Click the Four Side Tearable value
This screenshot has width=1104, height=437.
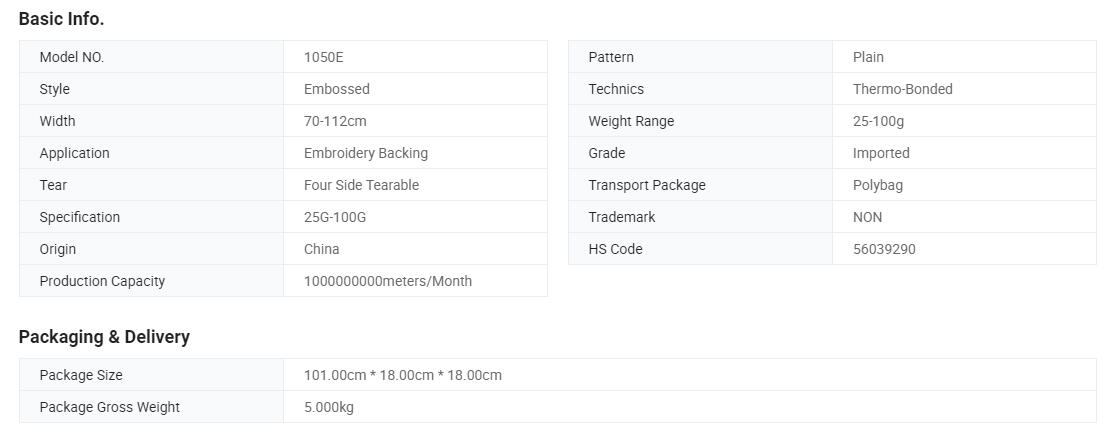pos(361,185)
